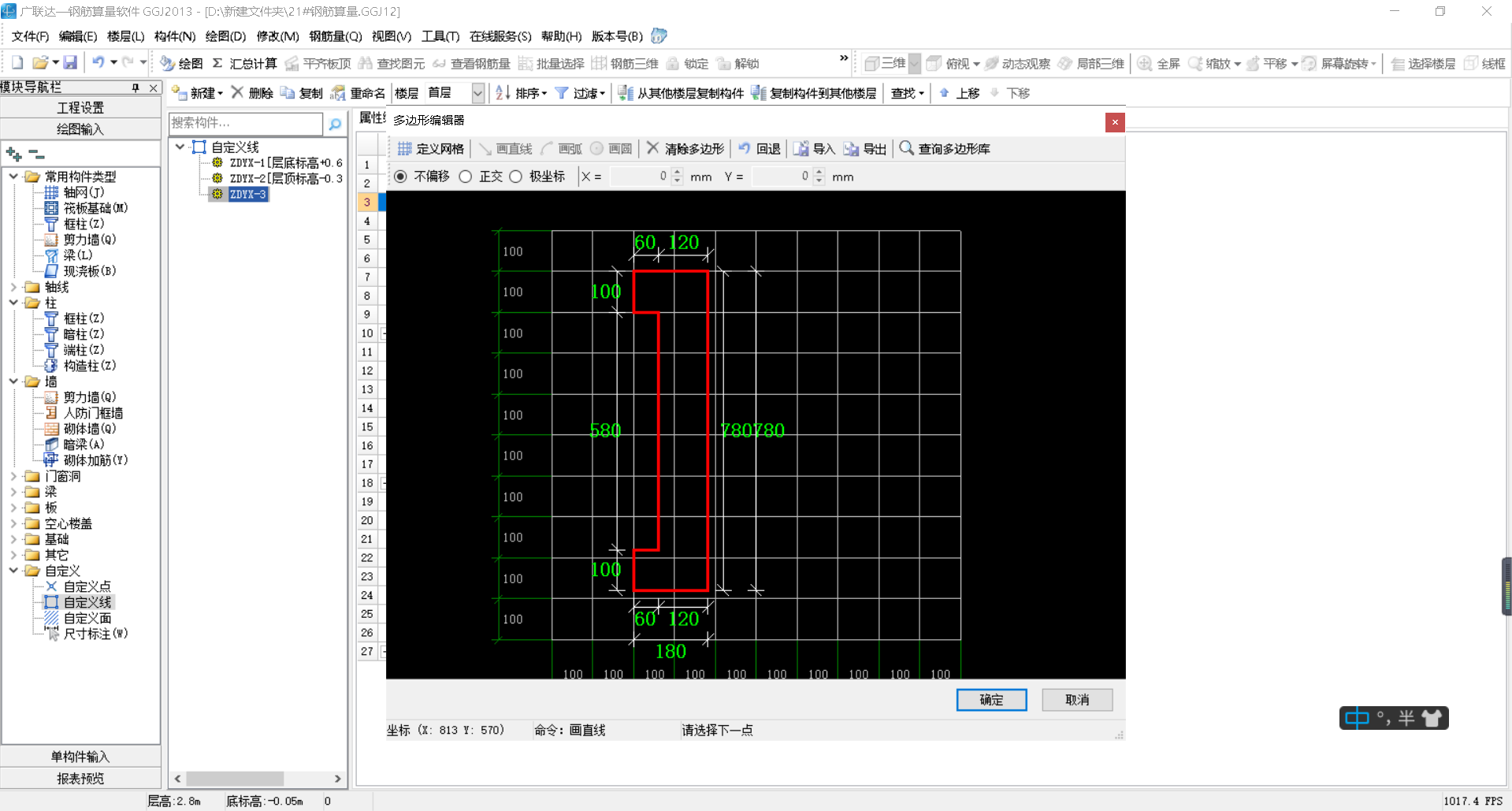Screen dimensions: 1512x811
Task: Click the 导入 import icon
Action: (x=801, y=148)
